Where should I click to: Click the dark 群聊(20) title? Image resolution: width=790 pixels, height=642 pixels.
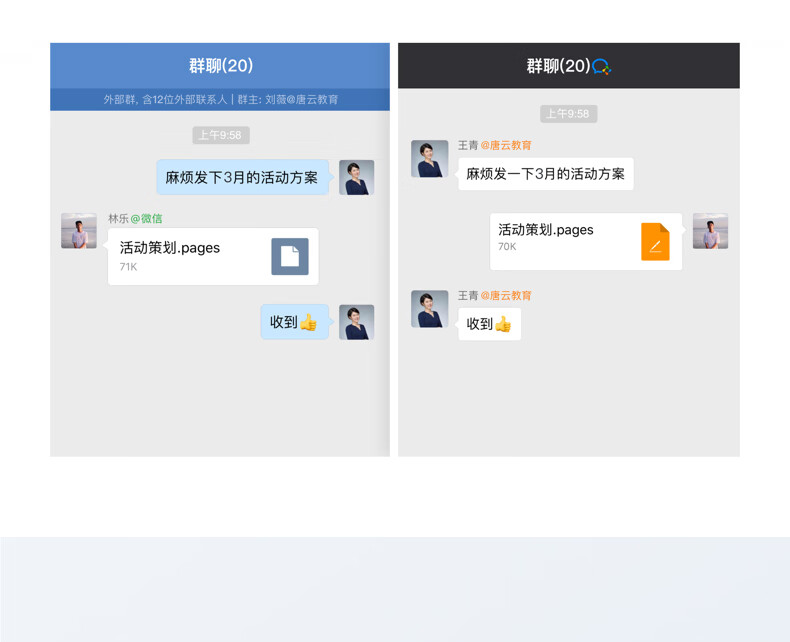pos(558,66)
